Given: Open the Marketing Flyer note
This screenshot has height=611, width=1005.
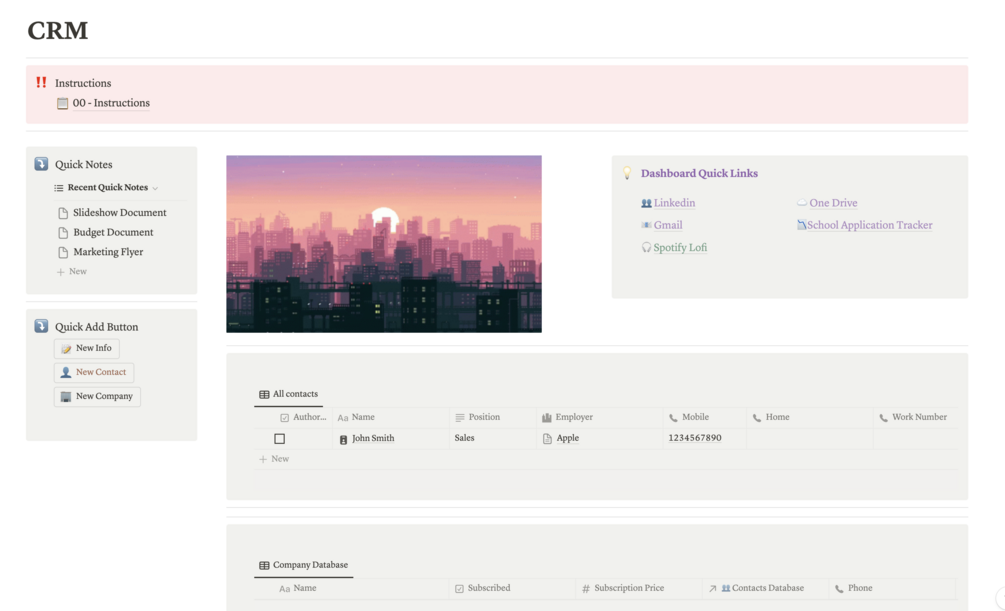Looking at the screenshot, I should click(108, 252).
